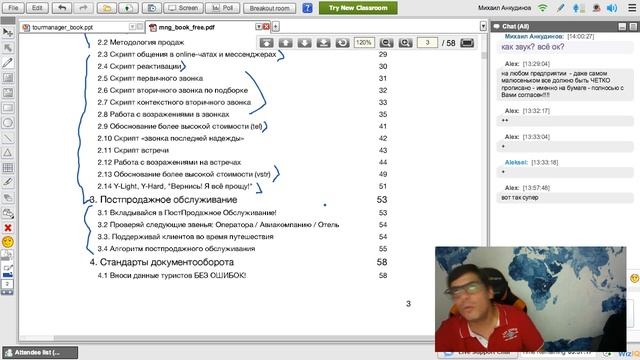
Task: Select the move/pointer tool
Action: point(8,33)
